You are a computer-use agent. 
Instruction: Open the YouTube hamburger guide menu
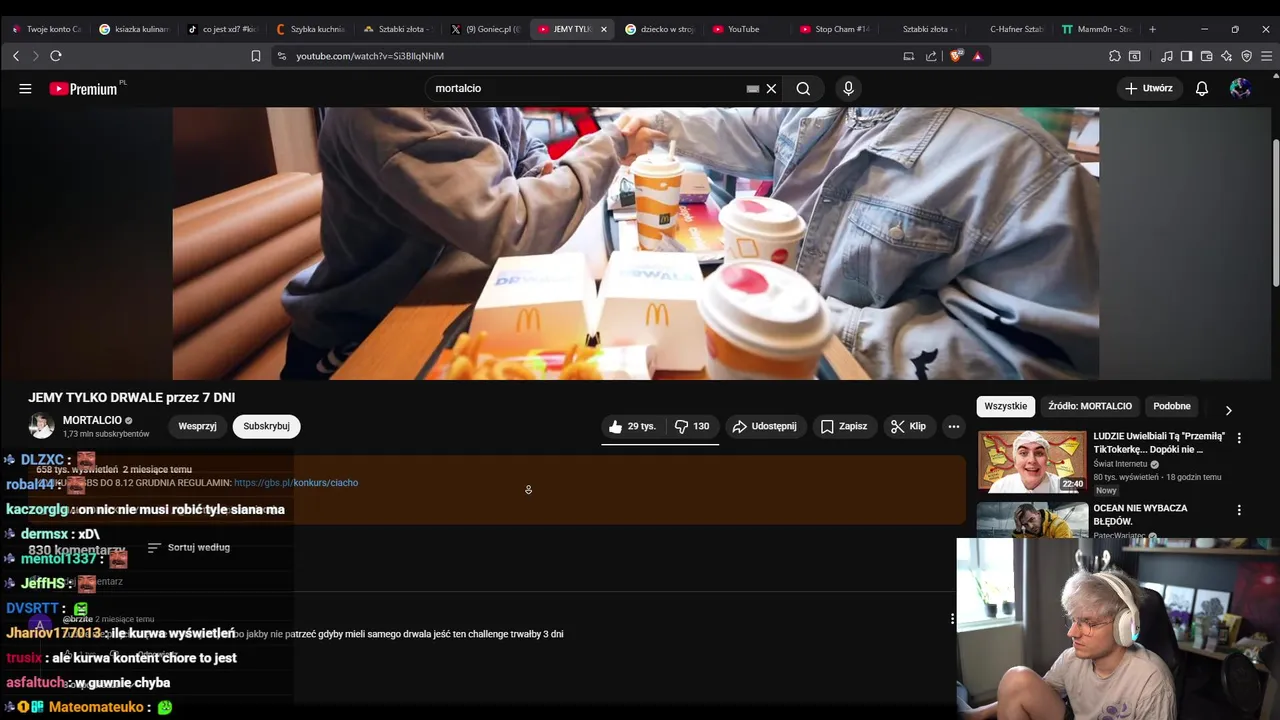pyautogui.click(x=25, y=88)
